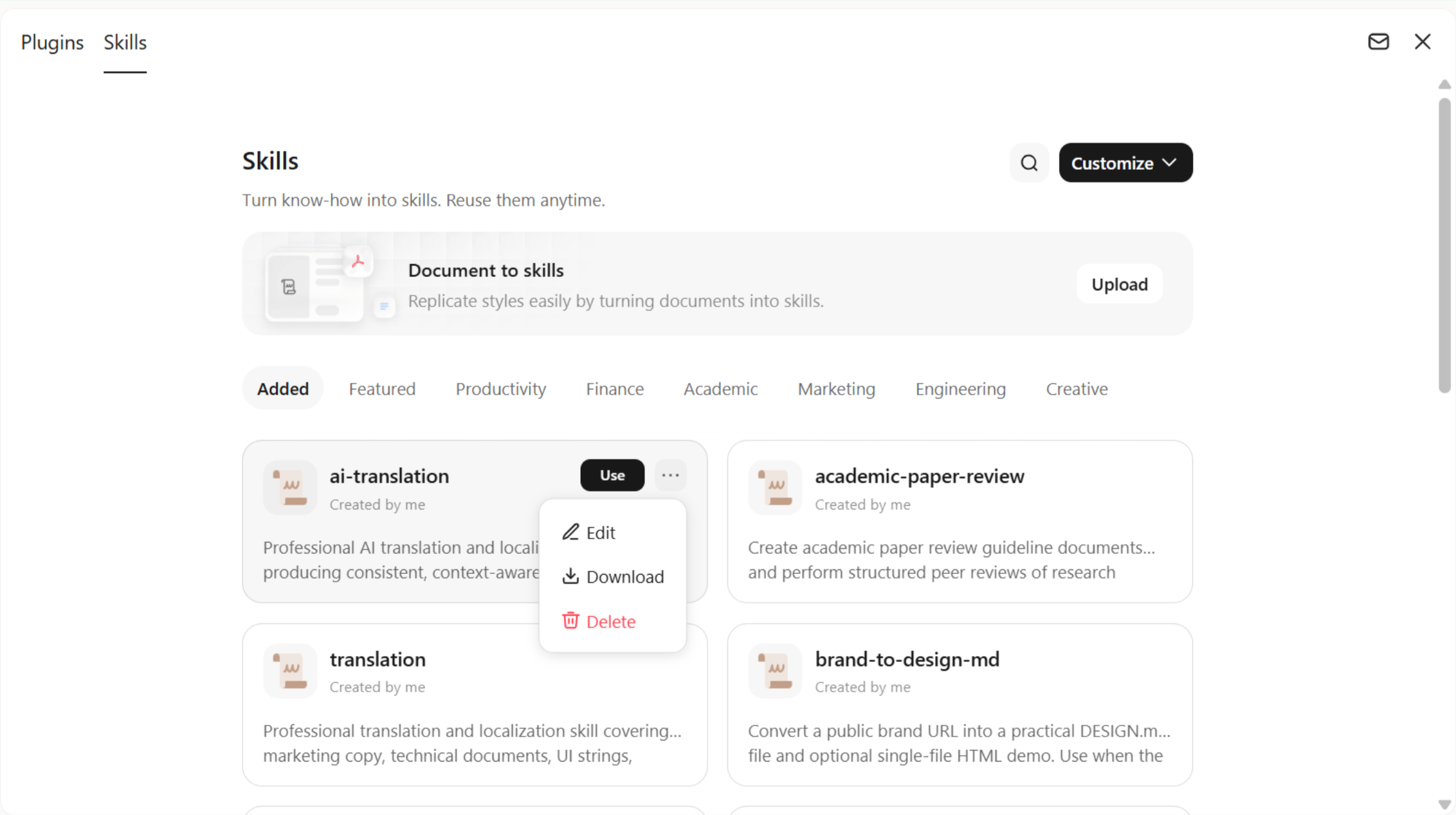1456x815 pixels.
Task: Use the ai-translation skill
Action: point(612,475)
